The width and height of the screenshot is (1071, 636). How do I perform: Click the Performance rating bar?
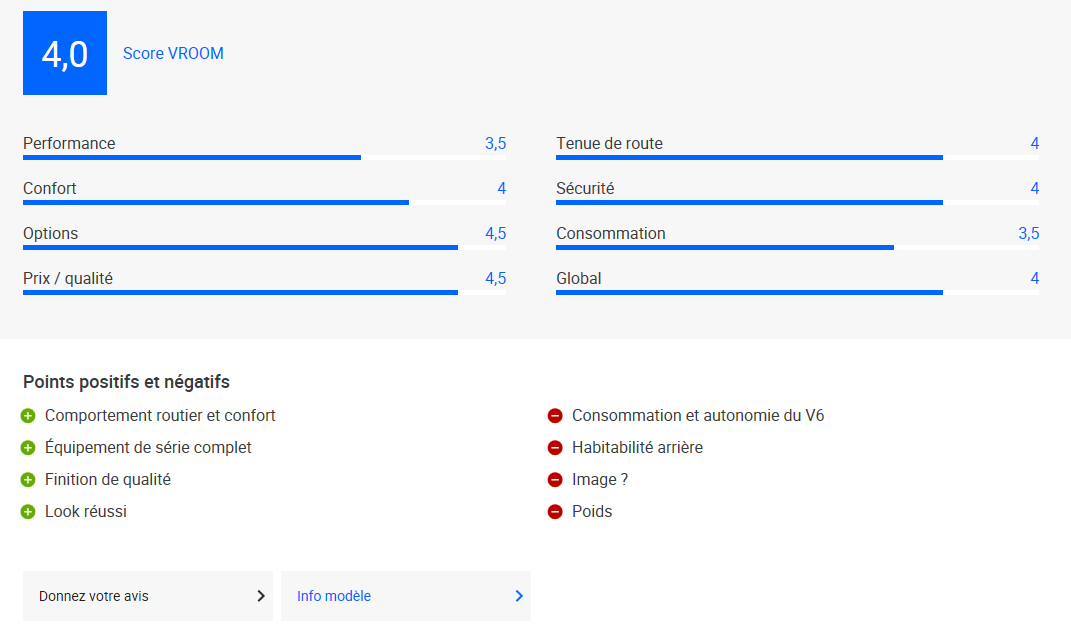[x=264, y=158]
